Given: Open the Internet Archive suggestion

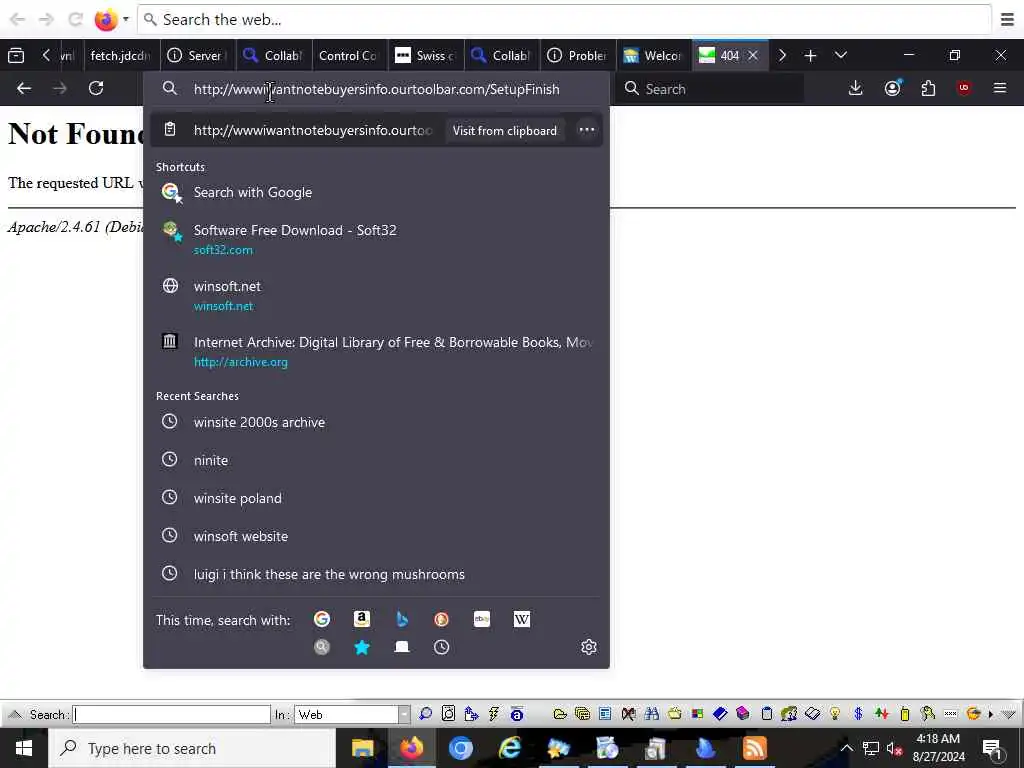Looking at the screenshot, I should tap(376, 351).
